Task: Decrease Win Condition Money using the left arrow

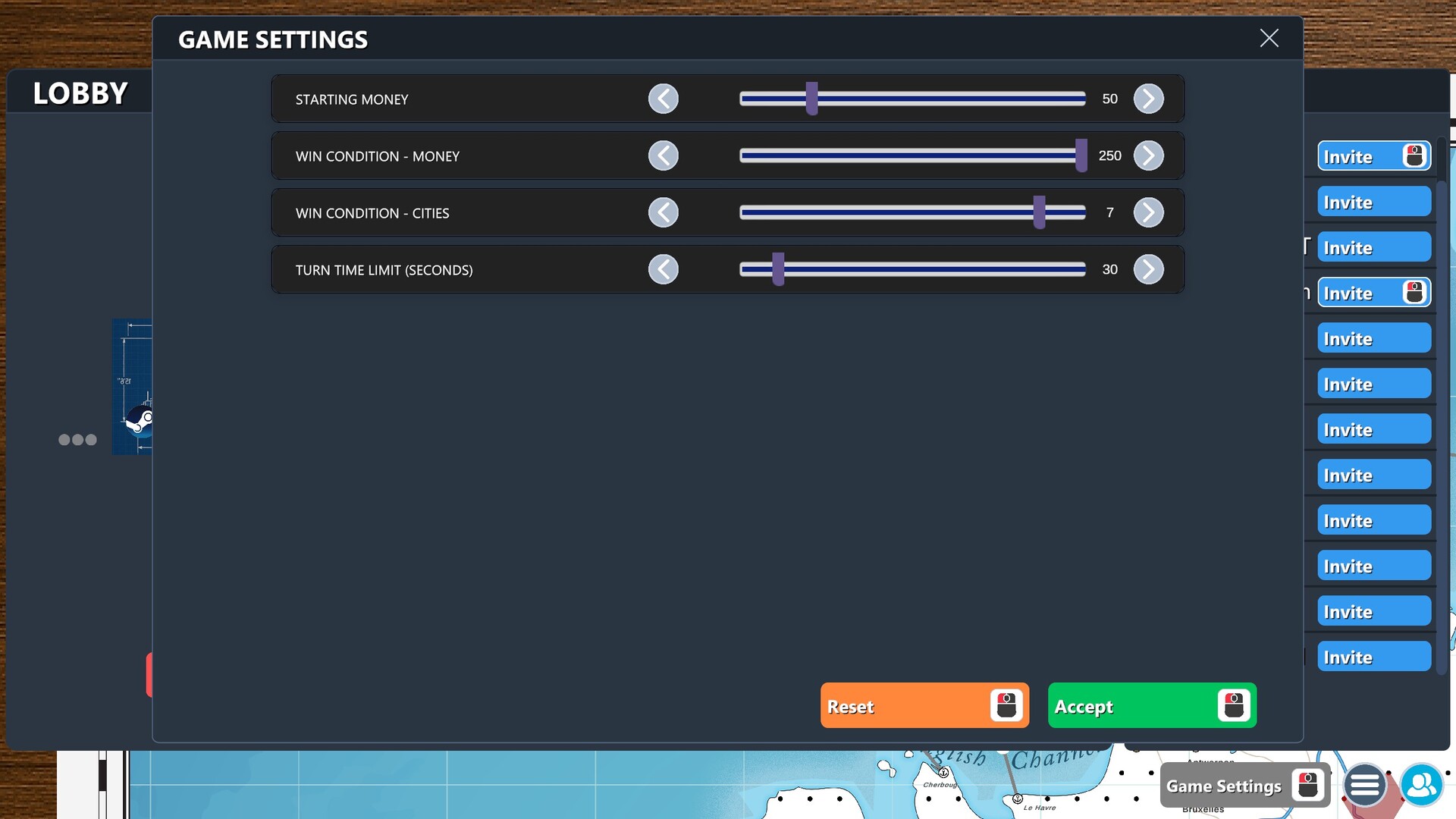Action: 663,155
